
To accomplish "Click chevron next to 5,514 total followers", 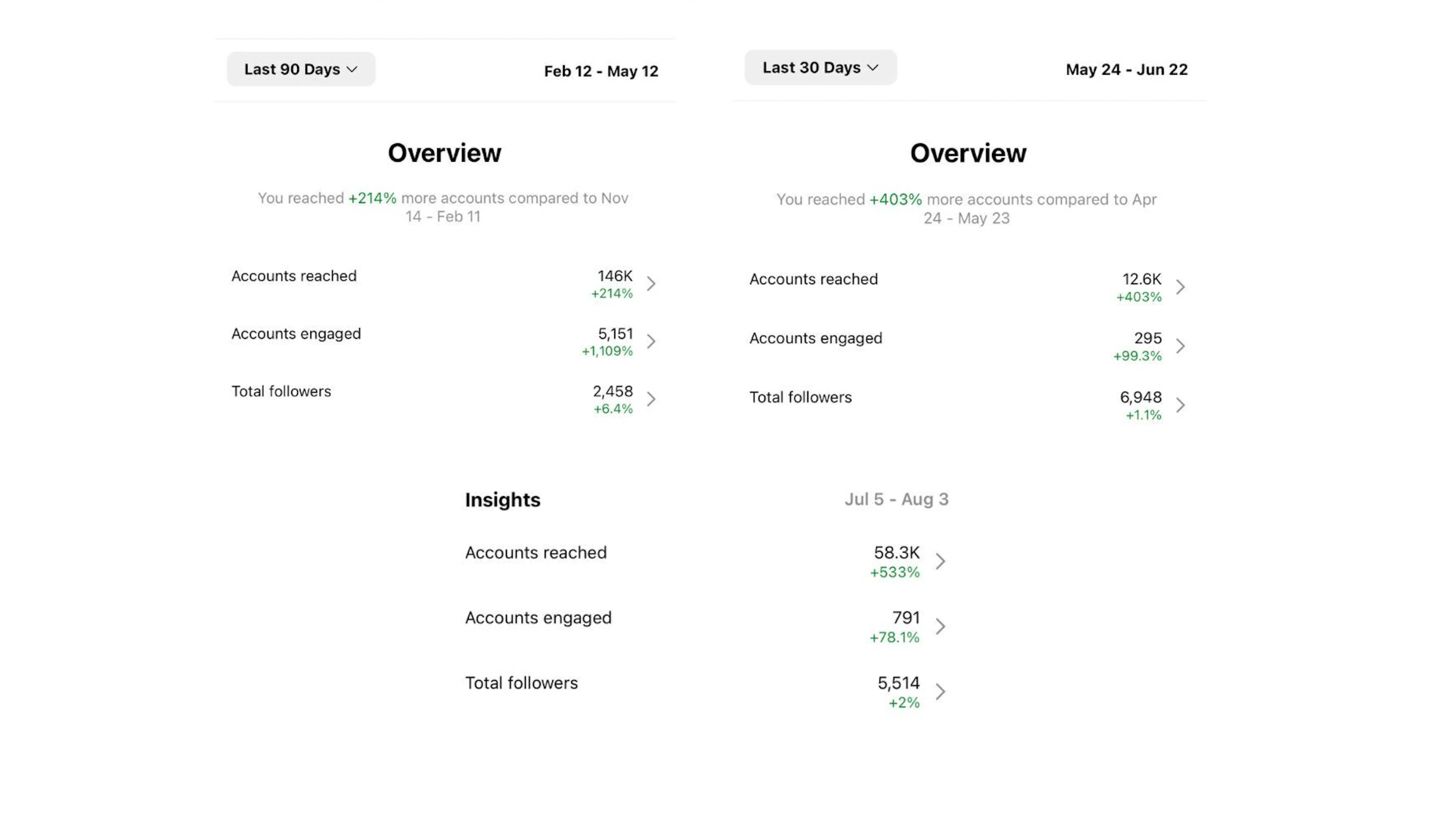I will 940,691.
